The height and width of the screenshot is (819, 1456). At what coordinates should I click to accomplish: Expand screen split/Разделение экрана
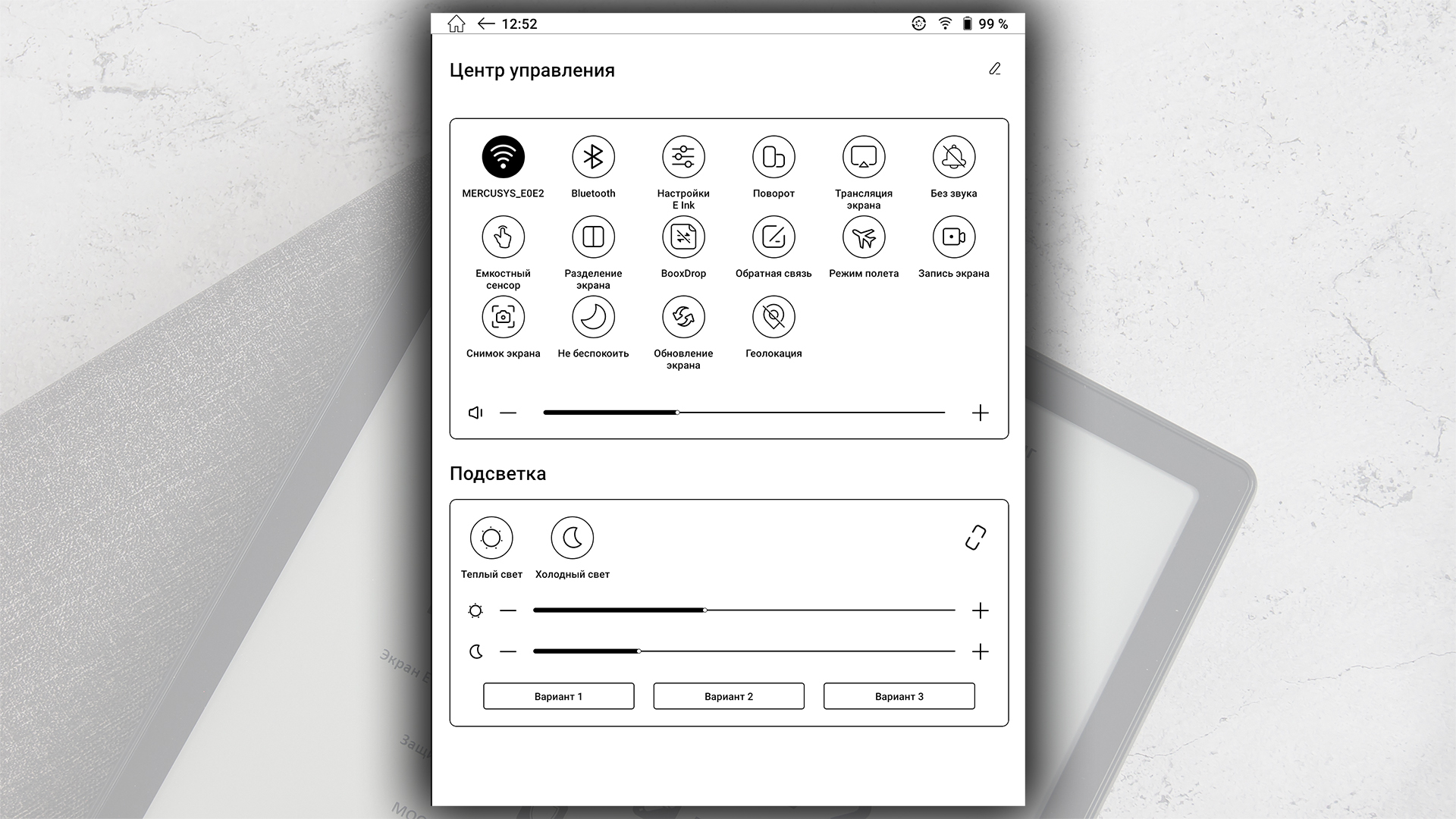pos(592,237)
